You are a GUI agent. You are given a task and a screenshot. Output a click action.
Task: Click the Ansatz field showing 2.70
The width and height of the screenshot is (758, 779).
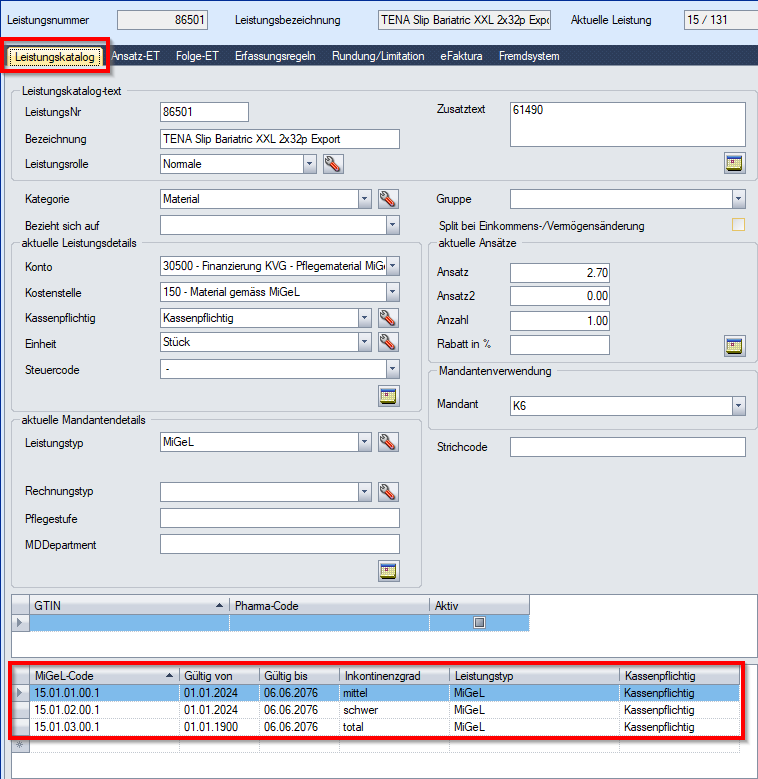pos(560,273)
